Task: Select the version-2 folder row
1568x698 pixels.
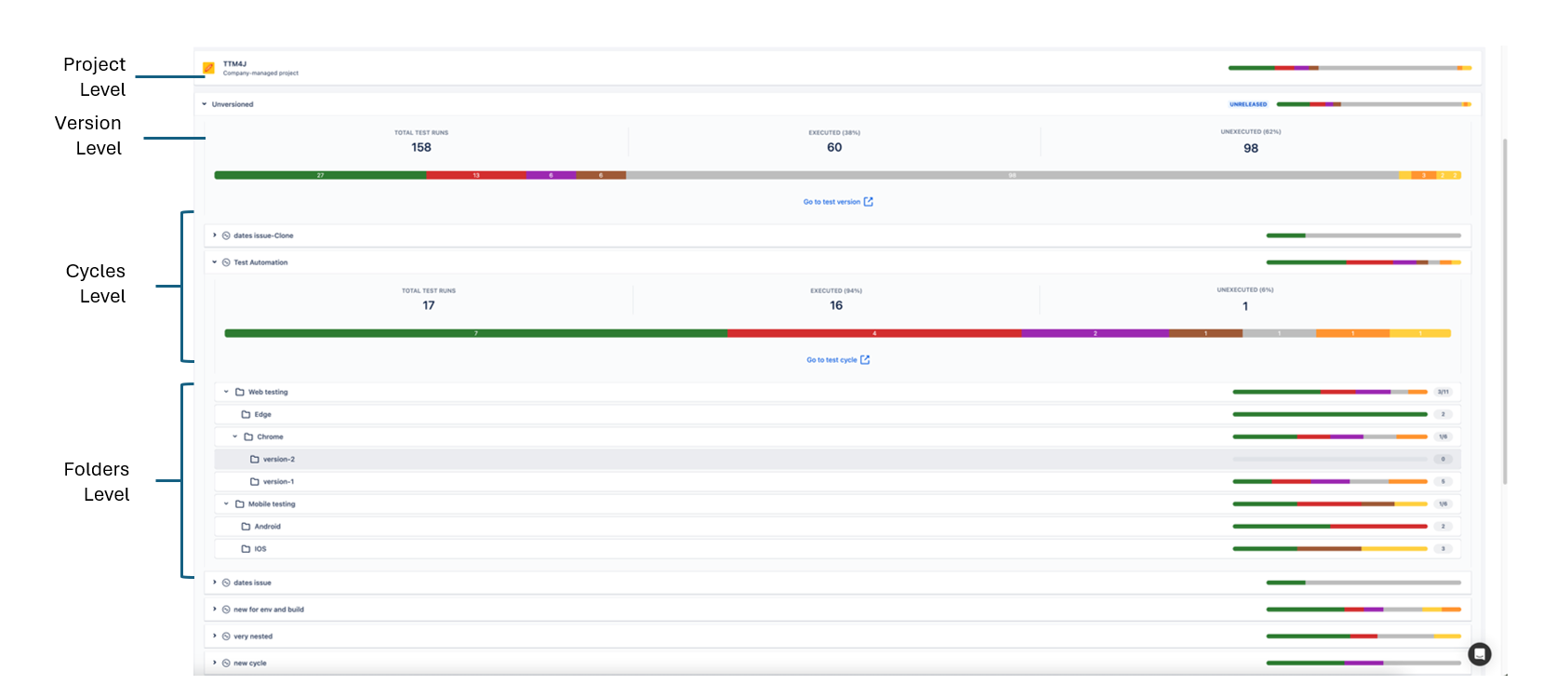Action: pyautogui.click(x=838, y=459)
